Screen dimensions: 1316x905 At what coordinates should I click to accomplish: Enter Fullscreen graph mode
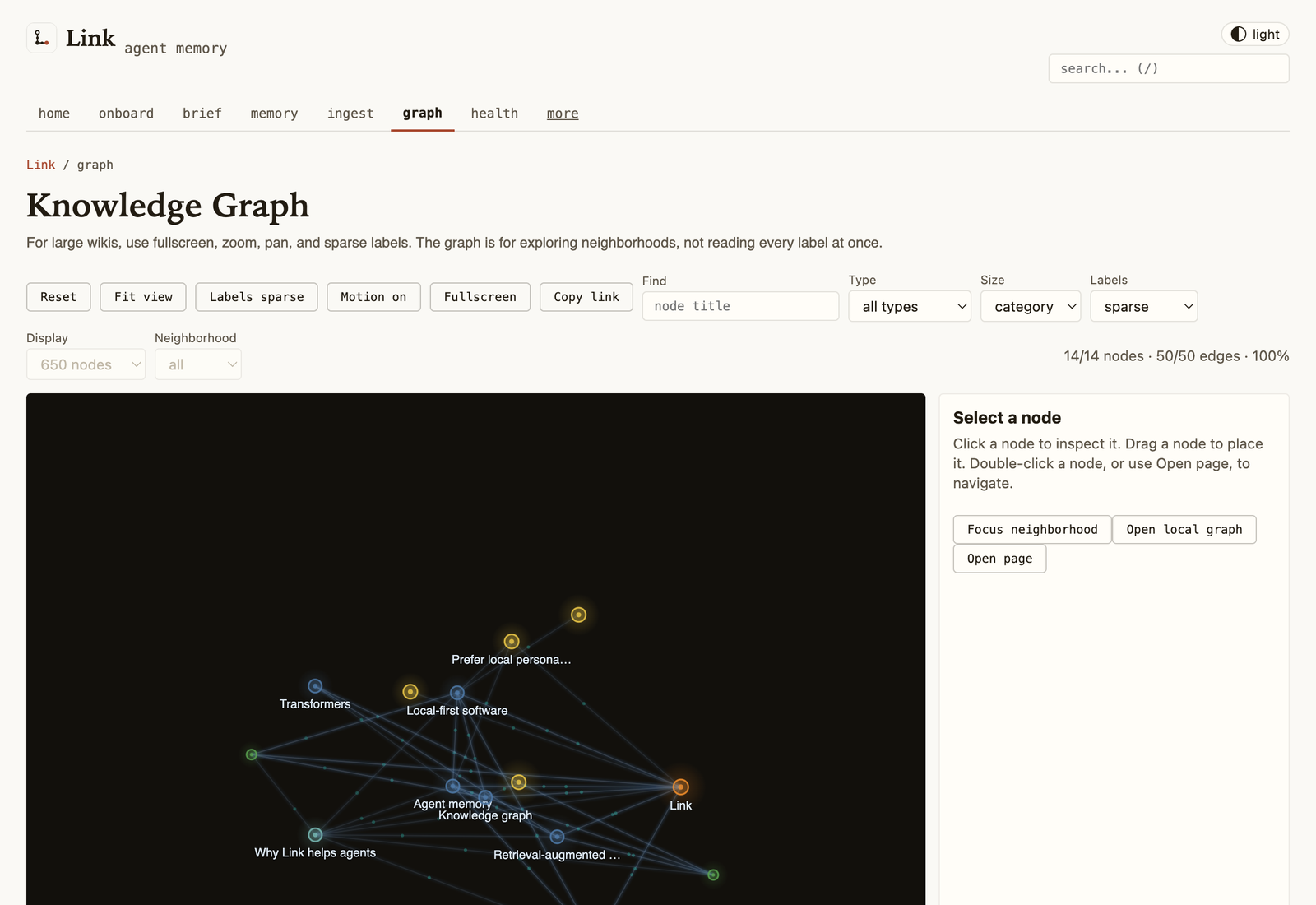(480, 297)
